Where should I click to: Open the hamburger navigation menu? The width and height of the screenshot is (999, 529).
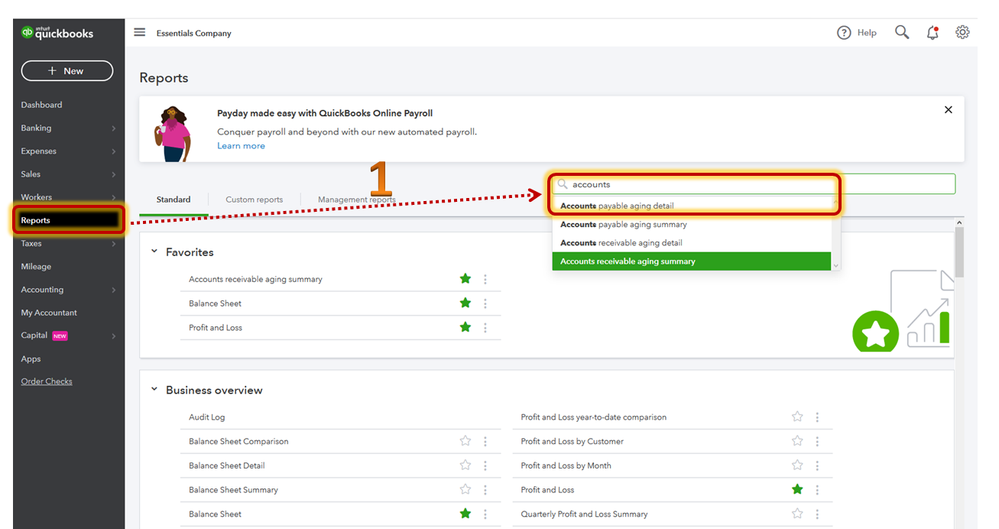pyautogui.click(x=140, y=33)
